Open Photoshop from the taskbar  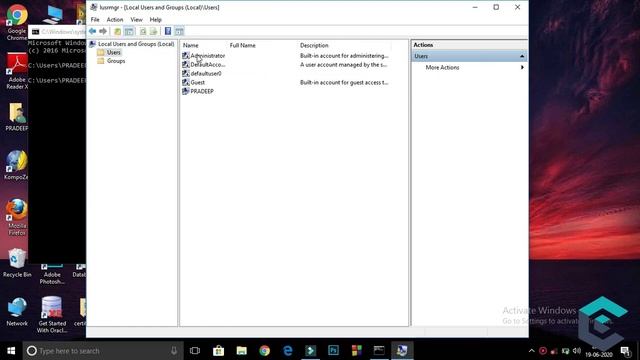click(333, 351)
